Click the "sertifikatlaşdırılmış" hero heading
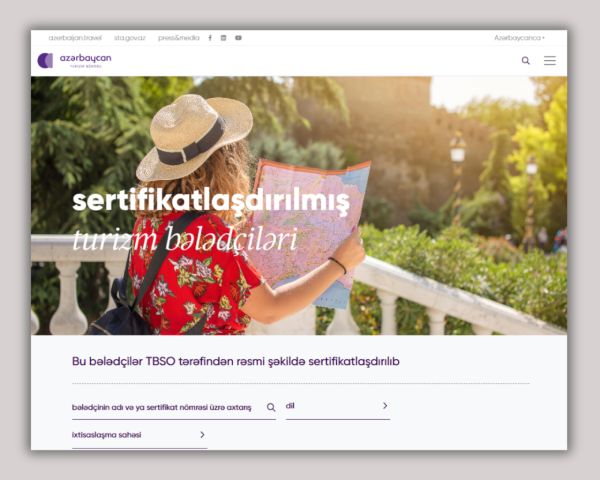 [211, 201]
